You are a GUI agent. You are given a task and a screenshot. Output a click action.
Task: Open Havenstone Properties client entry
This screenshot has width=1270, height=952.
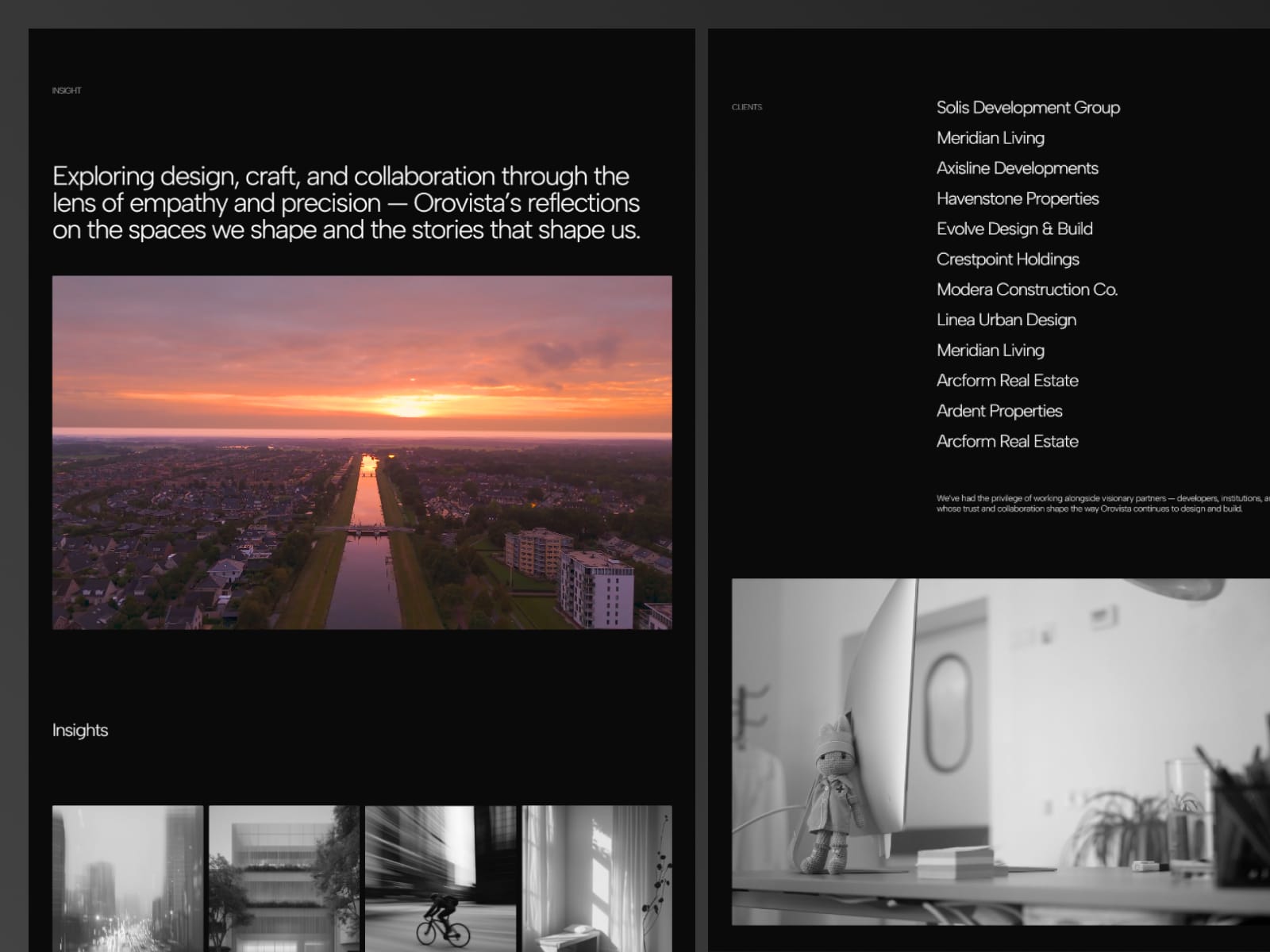(1018, 198)
